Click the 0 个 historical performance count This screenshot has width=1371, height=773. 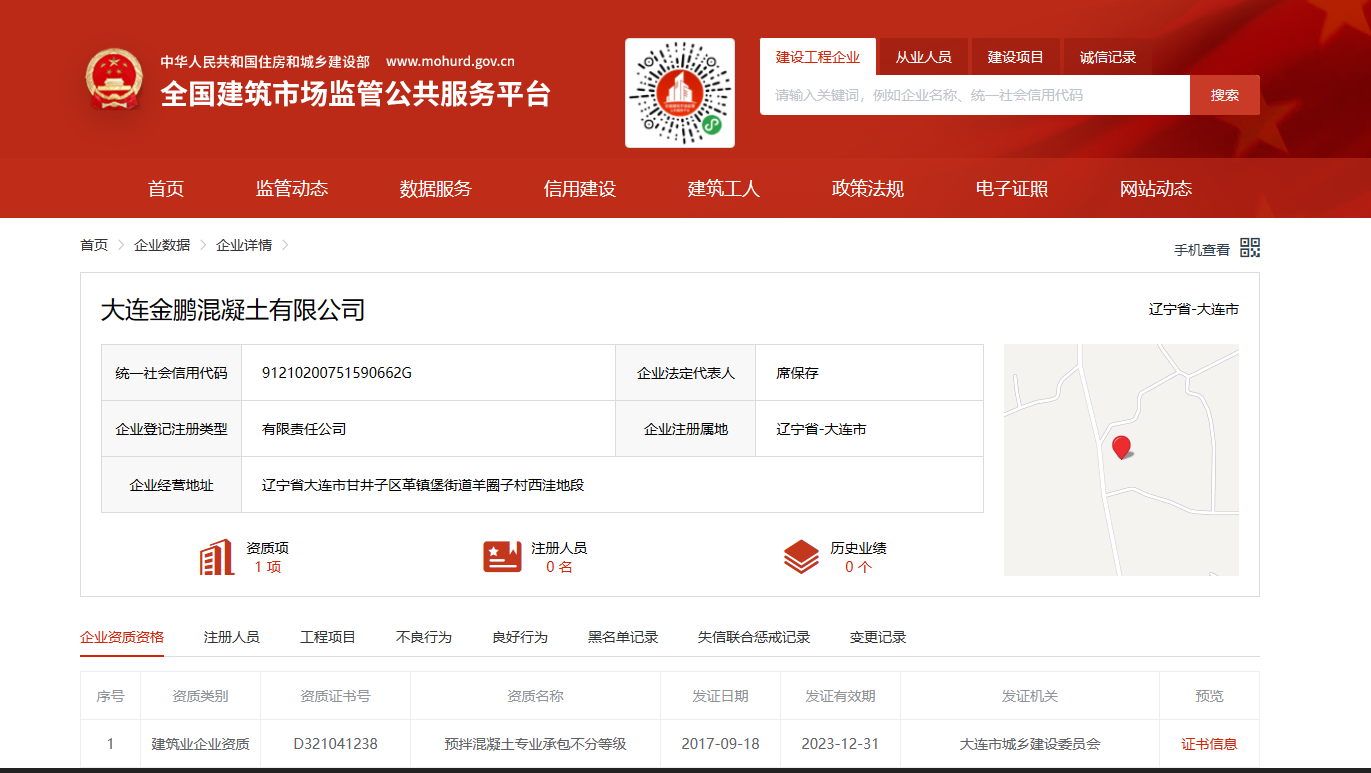858,567
